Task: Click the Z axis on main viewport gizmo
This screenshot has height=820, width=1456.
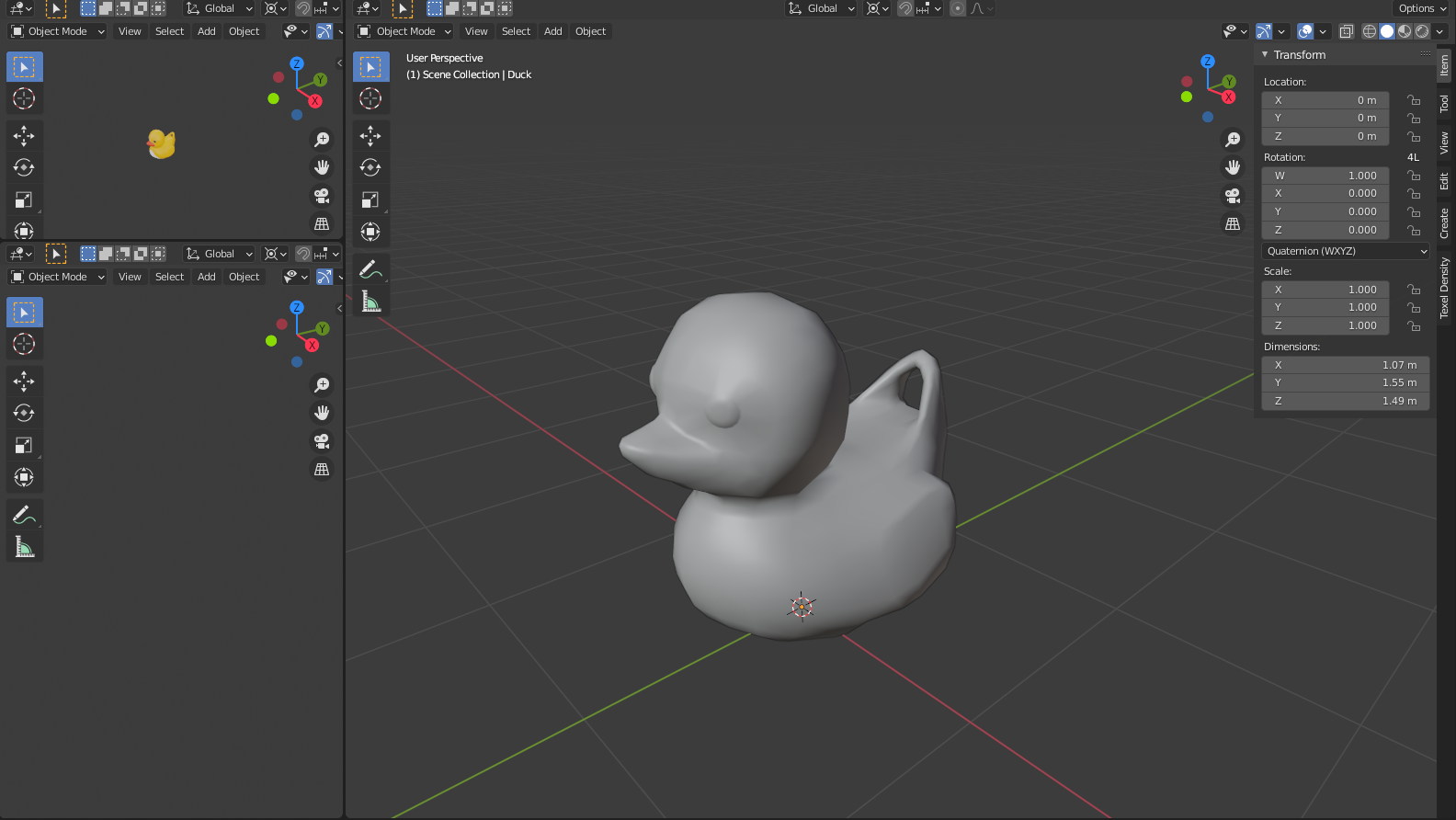Action: (1208, 62)
